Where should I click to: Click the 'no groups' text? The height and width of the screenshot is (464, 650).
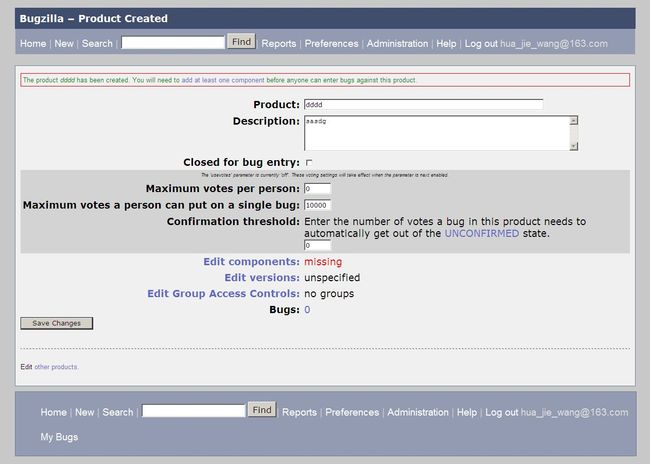pyautogui.click(x=329, y=294)
